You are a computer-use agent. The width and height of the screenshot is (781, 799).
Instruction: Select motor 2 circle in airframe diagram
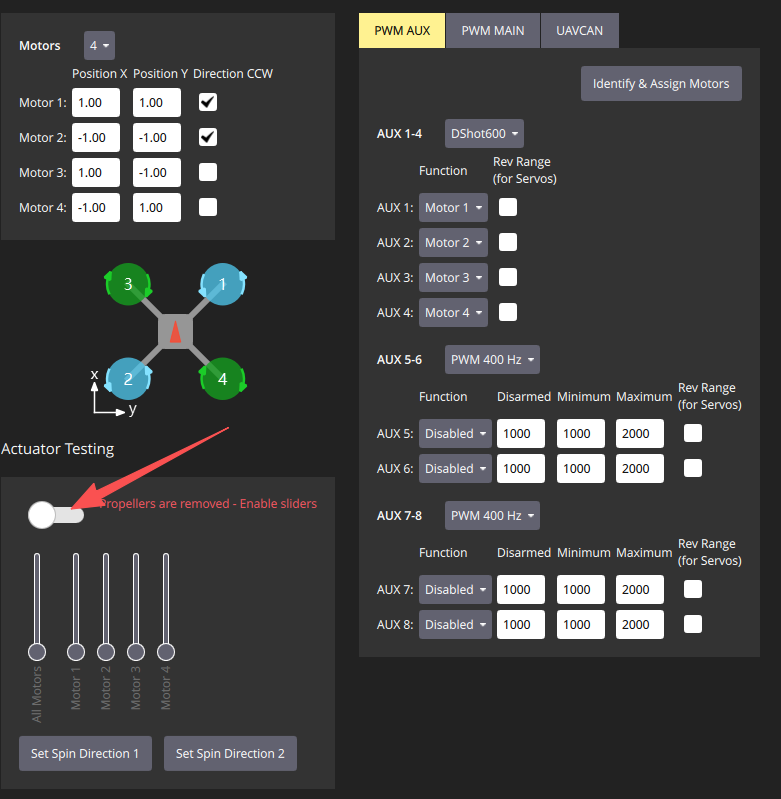128,379
